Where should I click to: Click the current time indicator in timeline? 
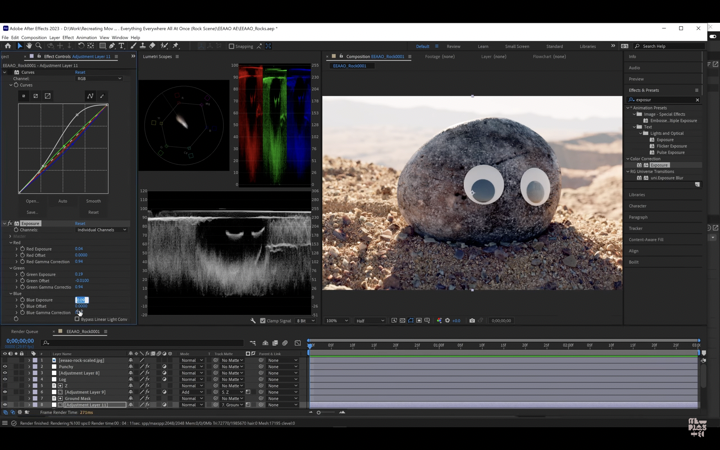click(x=310, y=345)
